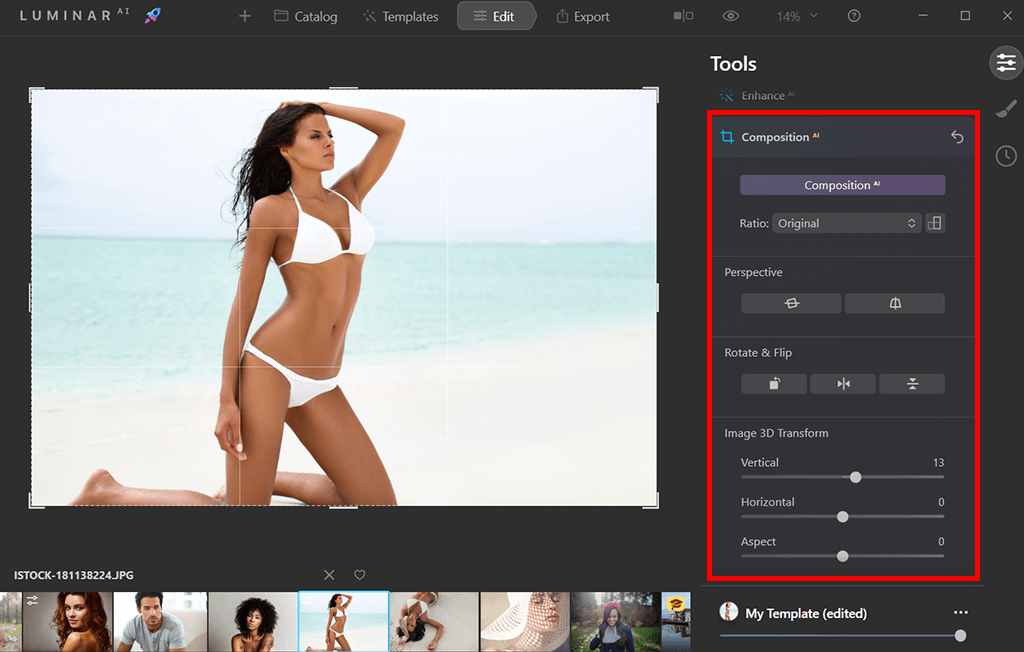Open the Ratio Original dropdown

[846, 223]
